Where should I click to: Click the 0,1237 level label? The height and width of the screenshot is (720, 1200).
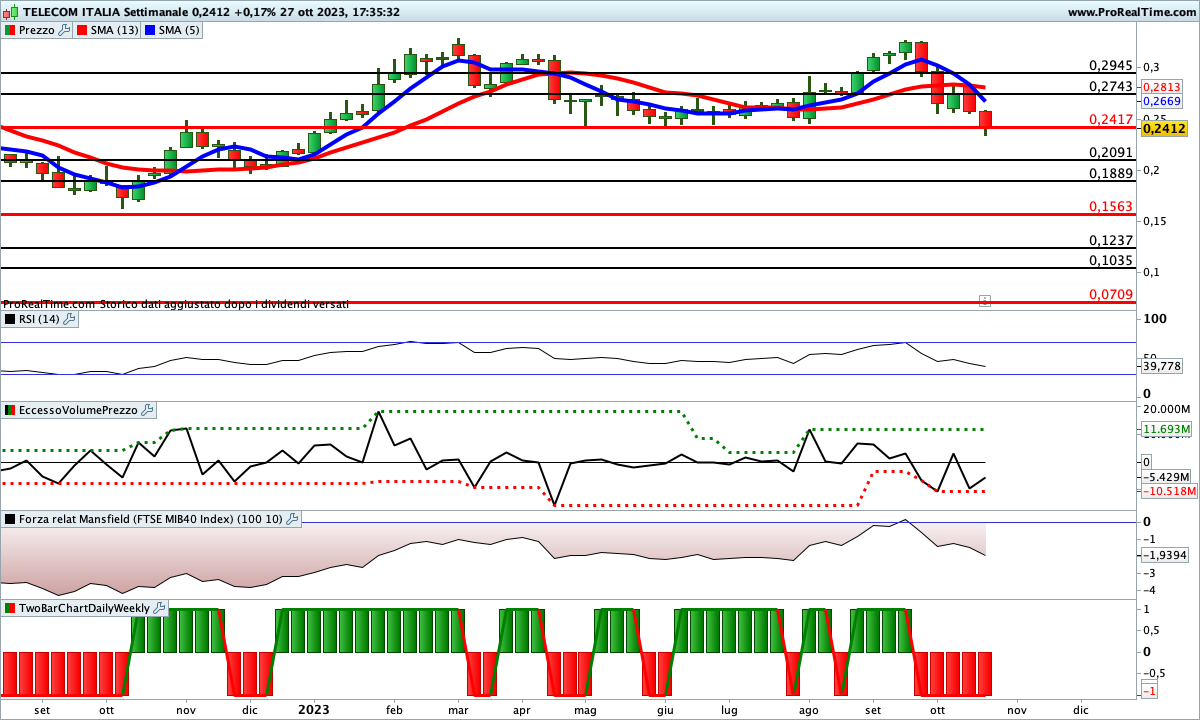tap(1110, 241)
